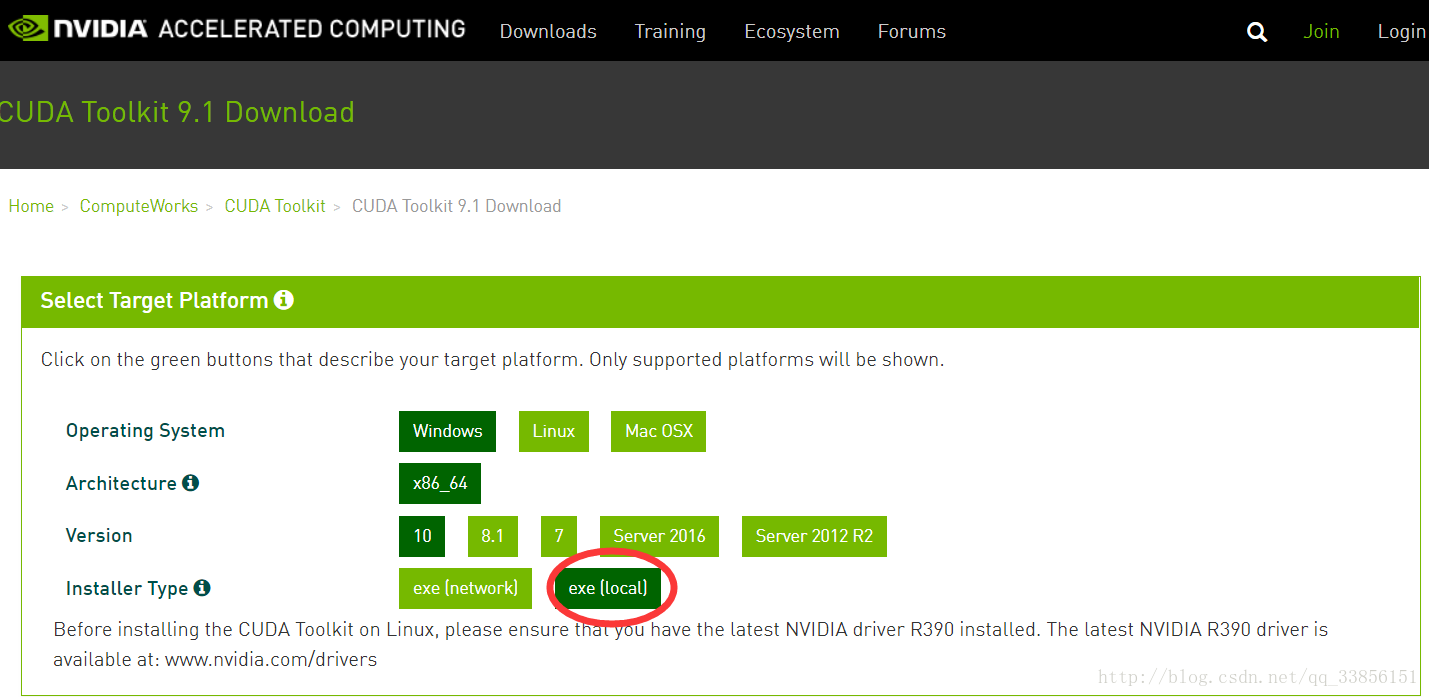Click the info icon next to Architecture
Viewport: 1429px width, 697px height.
click(x=190, y=483)
